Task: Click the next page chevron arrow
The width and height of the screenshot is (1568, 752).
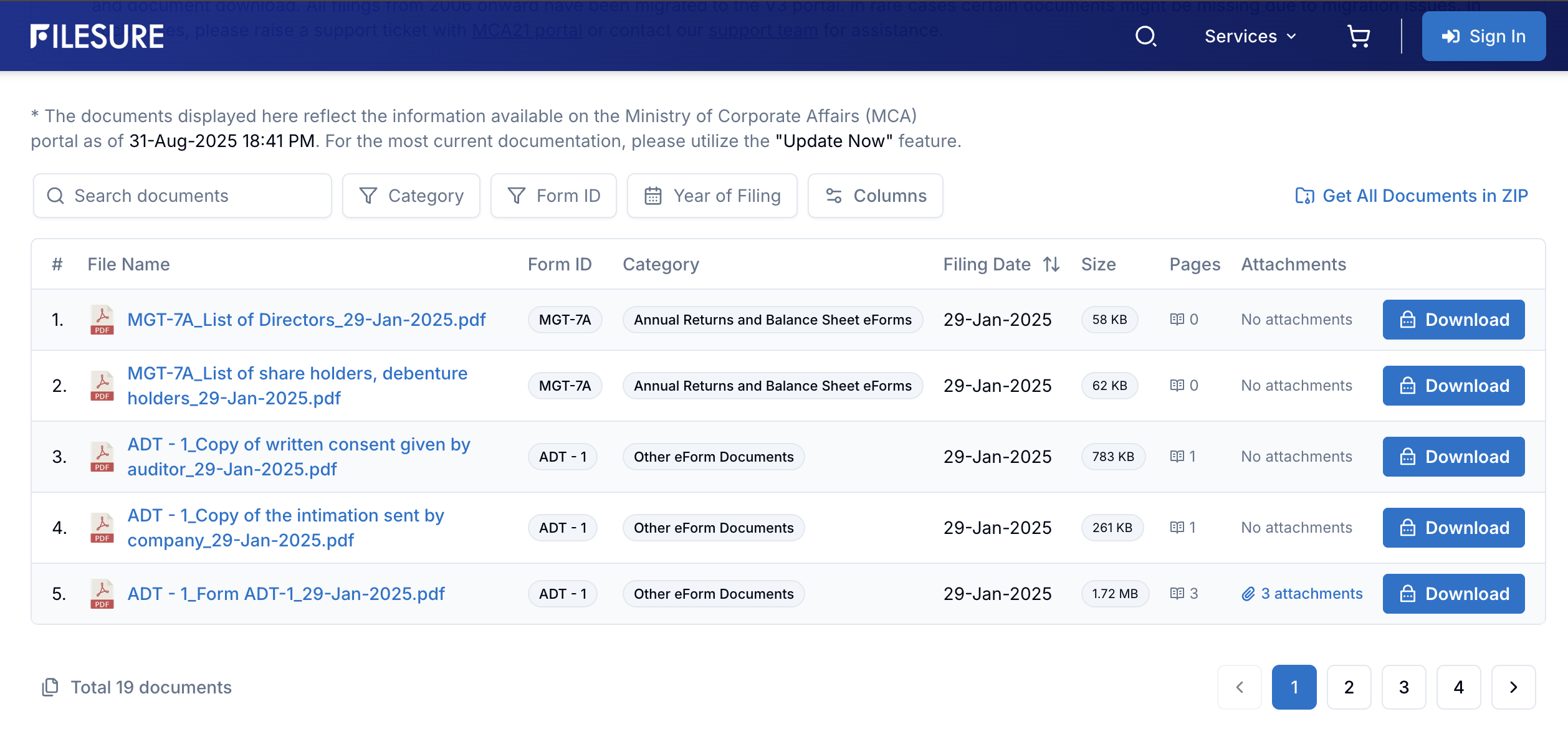Action: (1513, 687)
